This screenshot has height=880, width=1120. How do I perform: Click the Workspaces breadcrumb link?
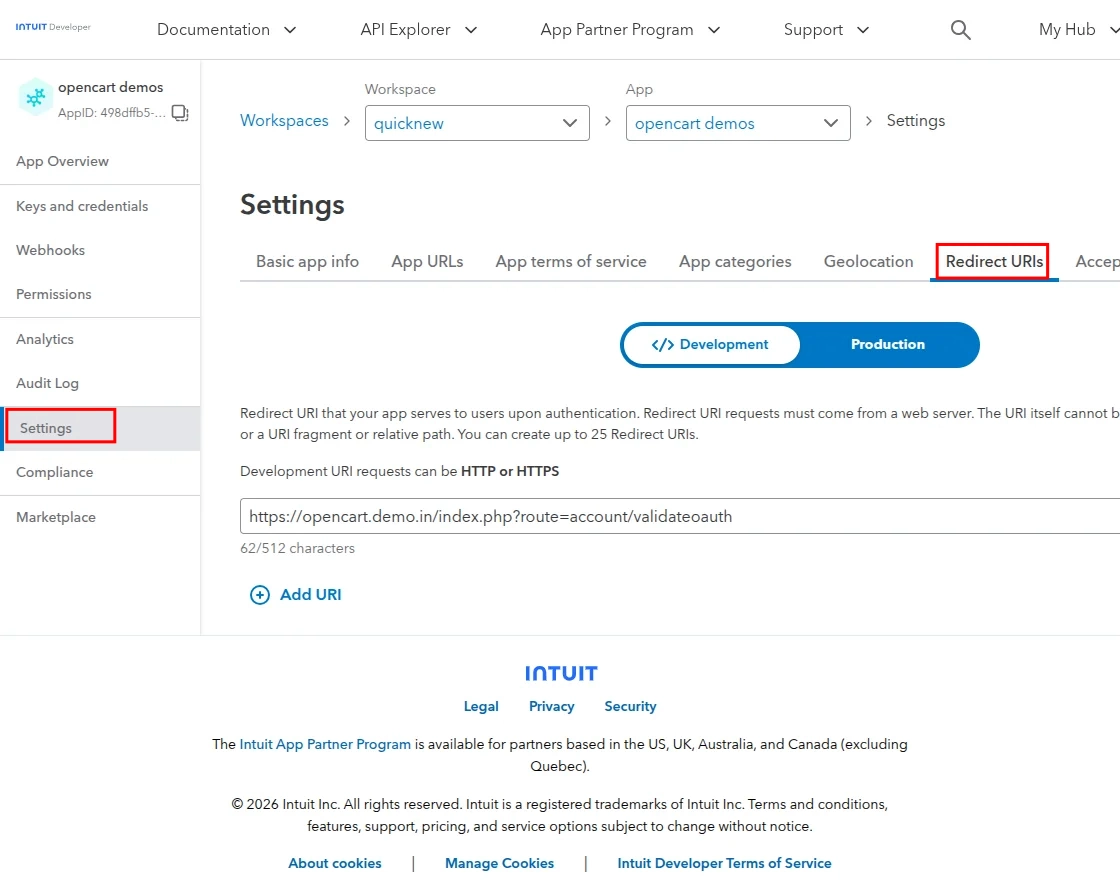[284, 121]
